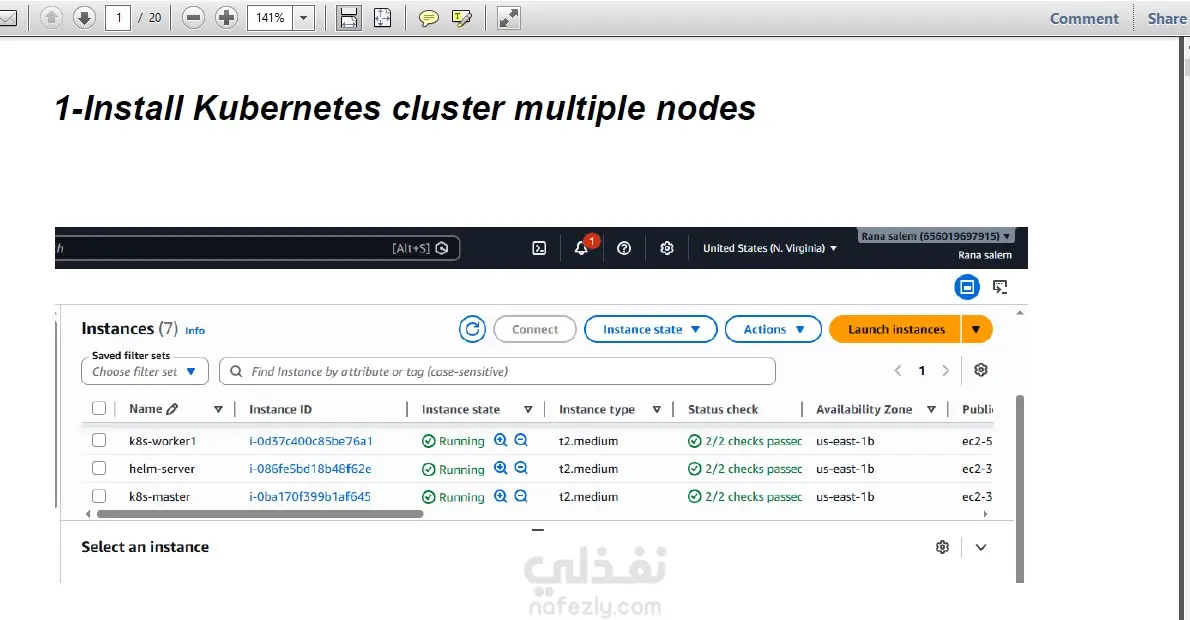Image resolution: width=1190 pixels, height=620 pixels.
Task: Click the panel resize handle bar
Action: [537, 530]
